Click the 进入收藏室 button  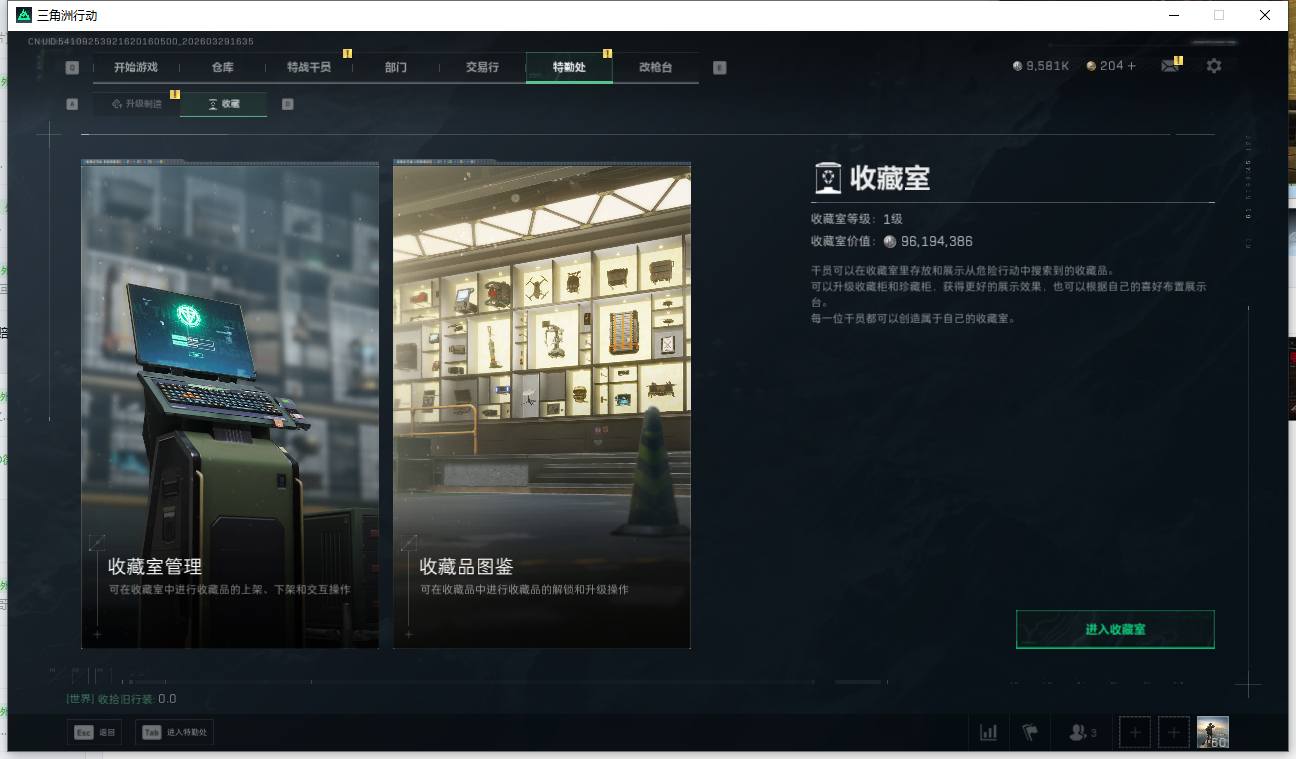(1114, 629)
